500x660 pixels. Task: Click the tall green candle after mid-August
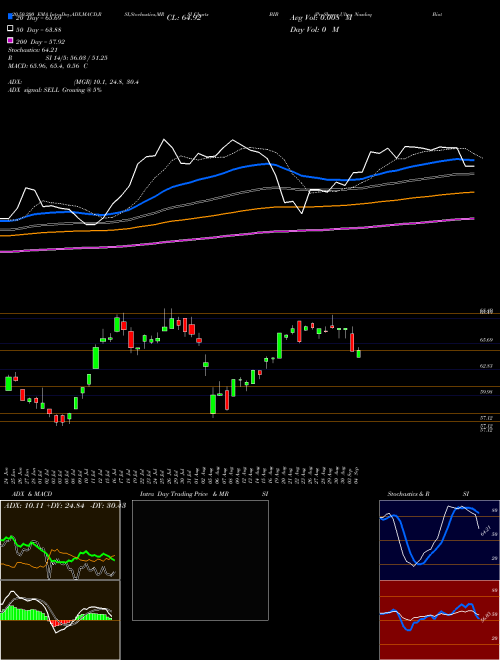[279, 346]
